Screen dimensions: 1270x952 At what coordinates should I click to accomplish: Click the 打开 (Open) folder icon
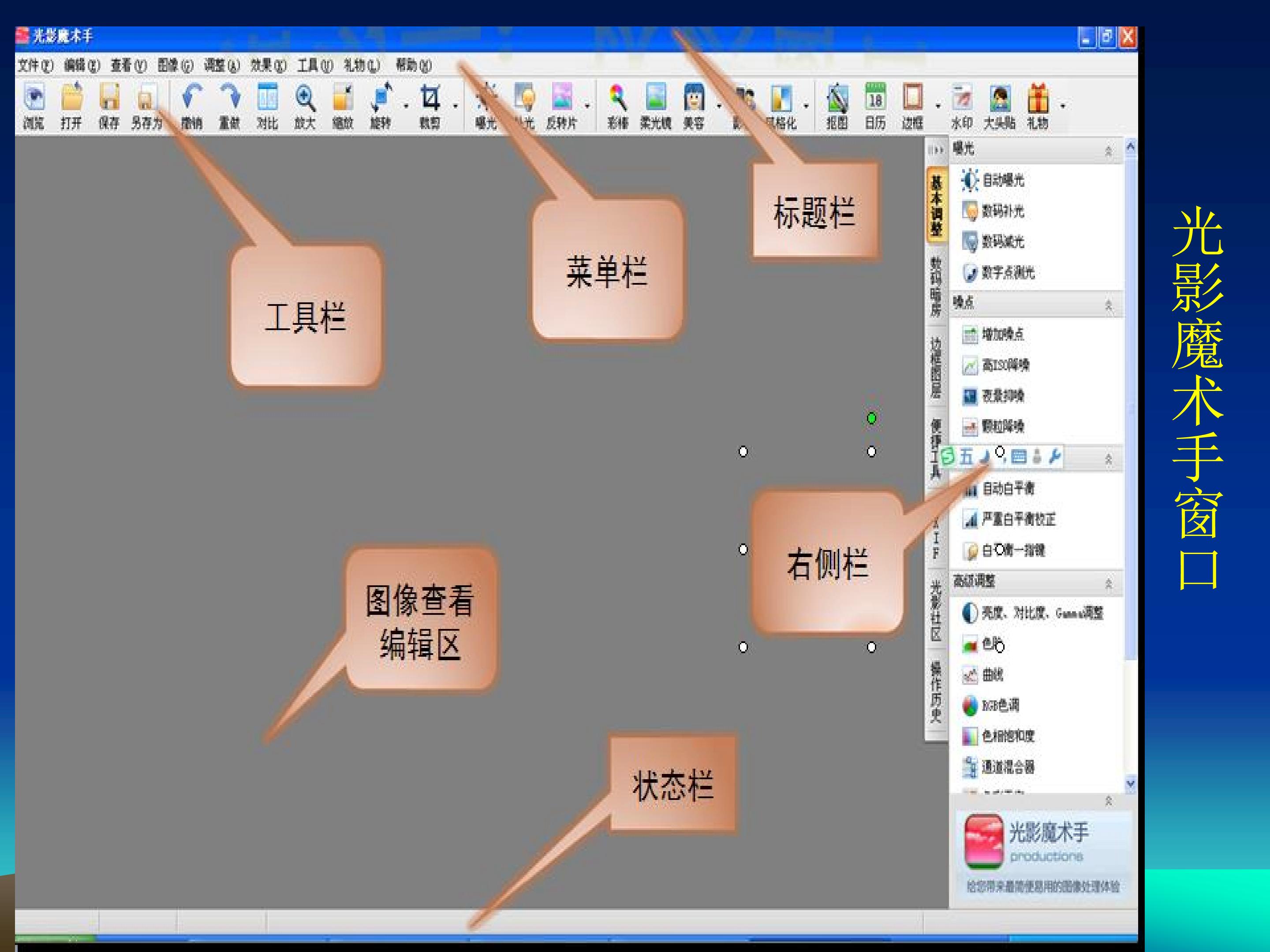tap(72, 97)
